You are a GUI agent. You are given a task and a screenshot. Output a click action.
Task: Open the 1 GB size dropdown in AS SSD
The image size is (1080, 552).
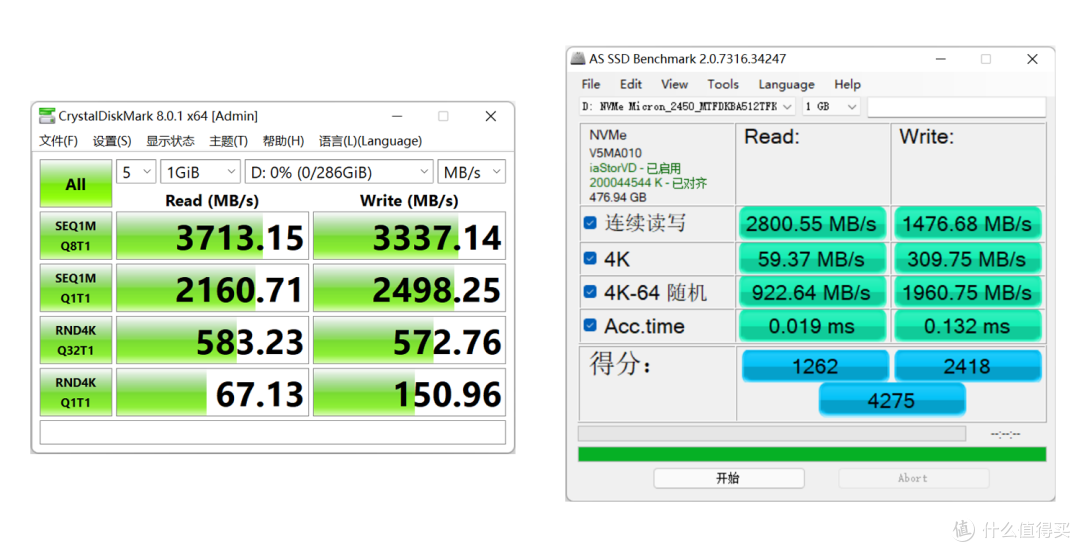pyautogui.click(x=831, y=106)
